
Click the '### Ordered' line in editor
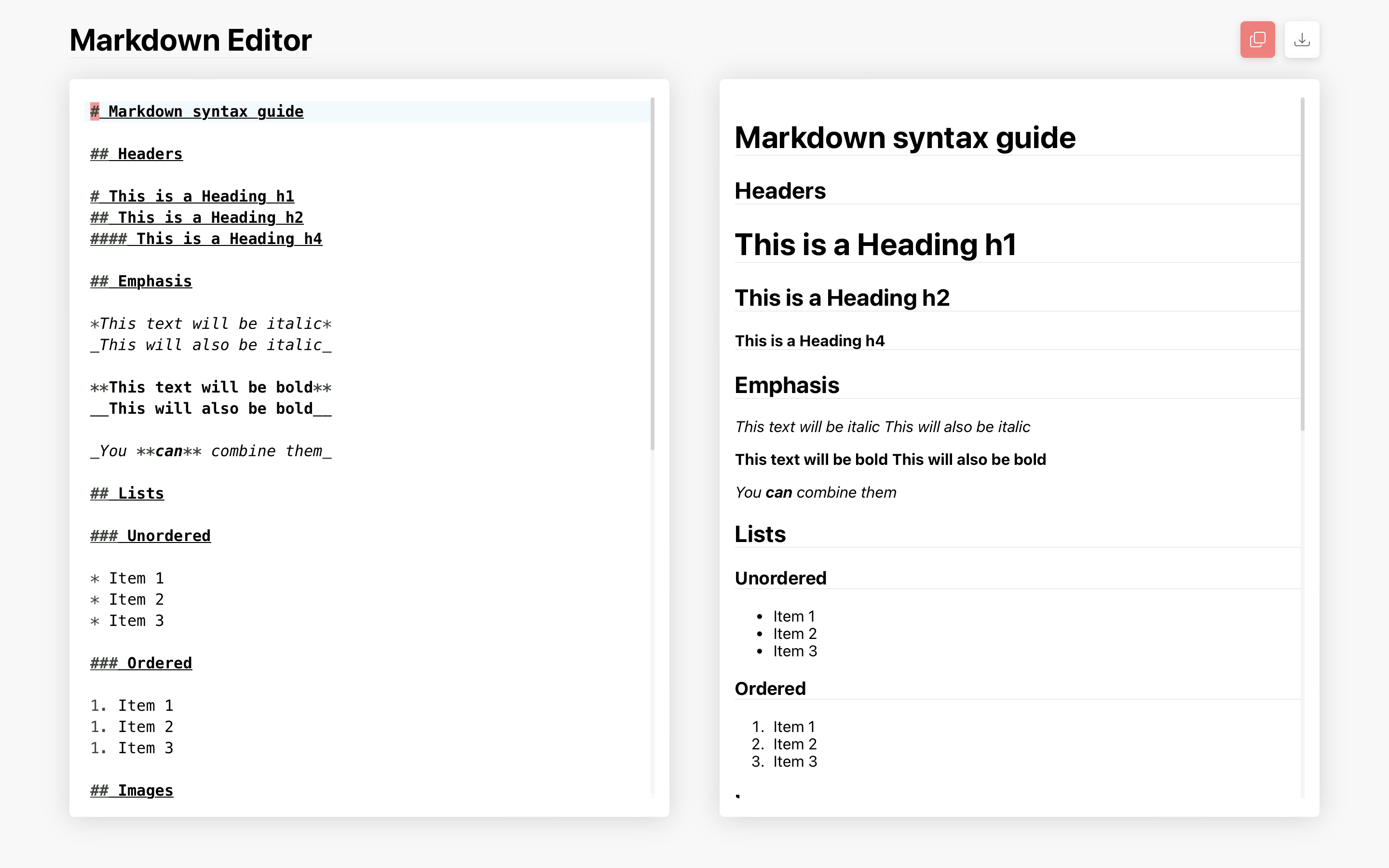(x=141, y=663)
